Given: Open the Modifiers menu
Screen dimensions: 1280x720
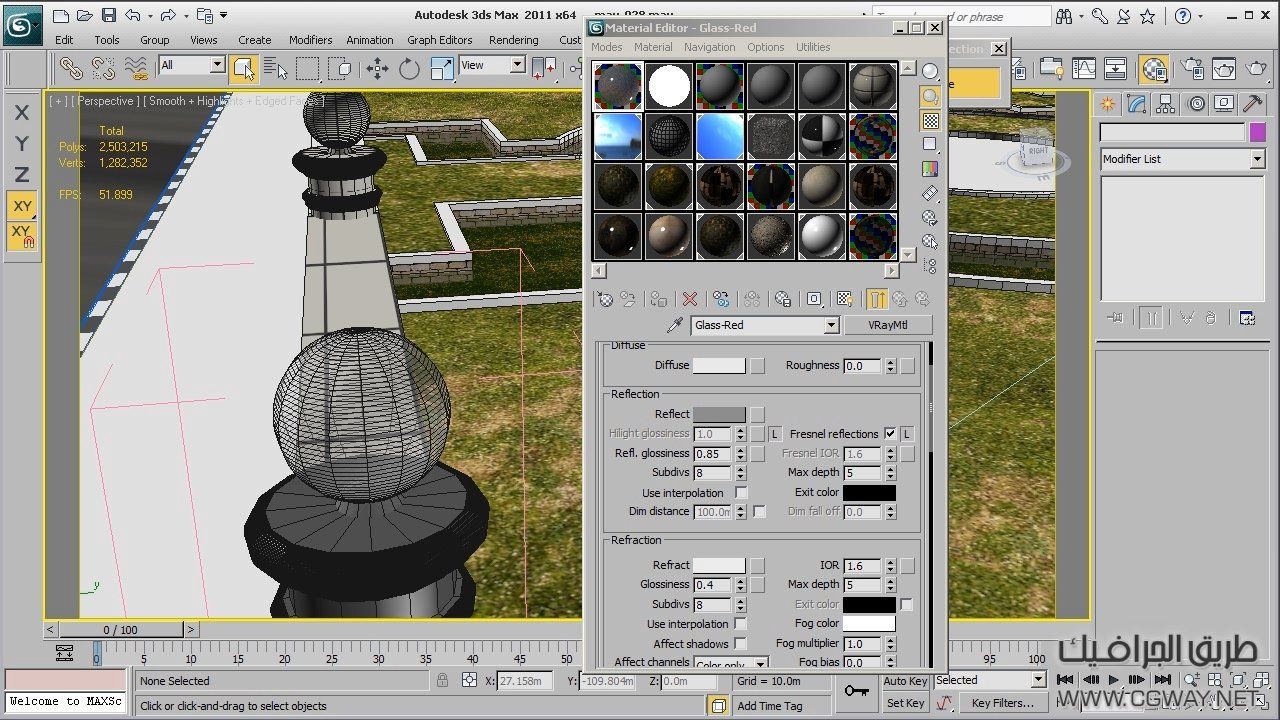Looking at the screenshot, I should tap(310, 40).
